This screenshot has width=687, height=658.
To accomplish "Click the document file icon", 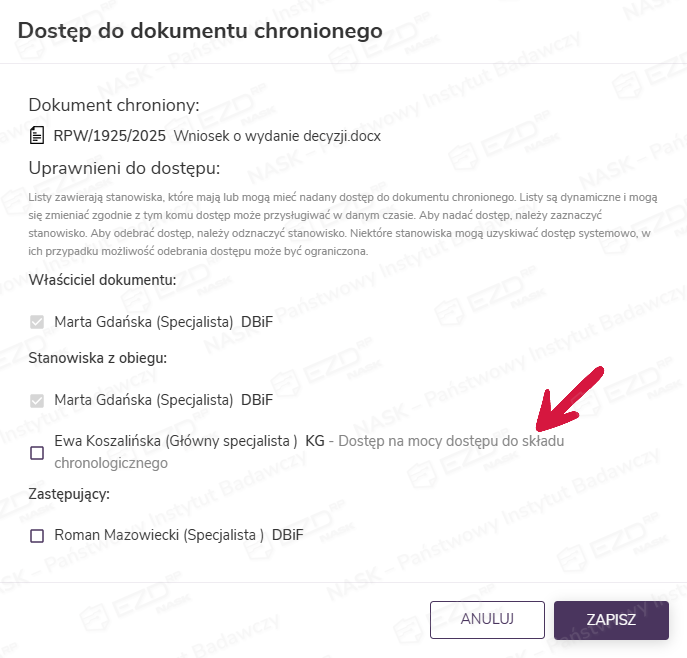I will (x=37, y=135).
